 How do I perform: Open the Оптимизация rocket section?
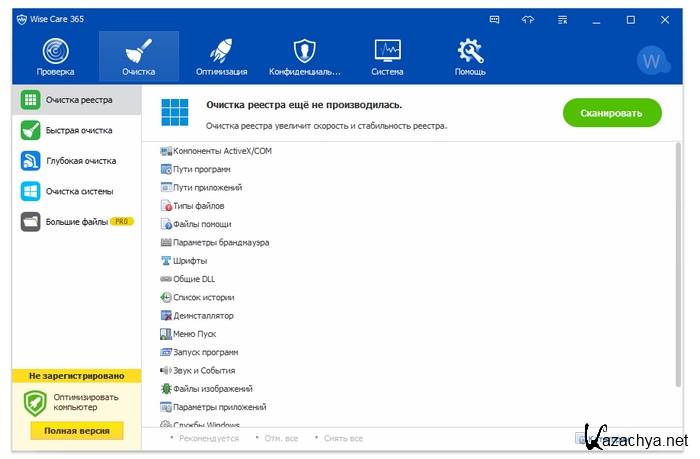coord(221,57)
